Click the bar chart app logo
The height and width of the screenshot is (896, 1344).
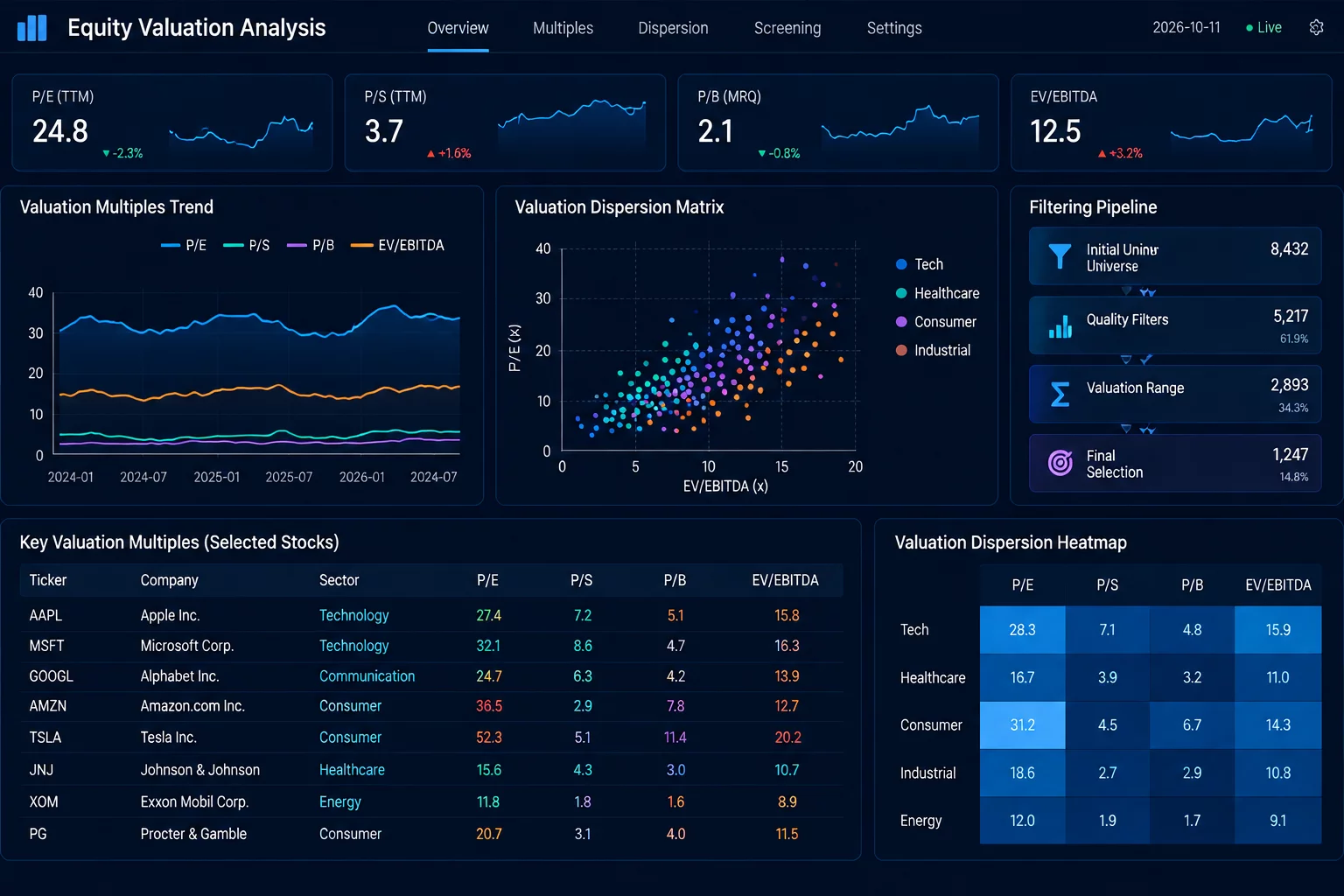(32, 28)
